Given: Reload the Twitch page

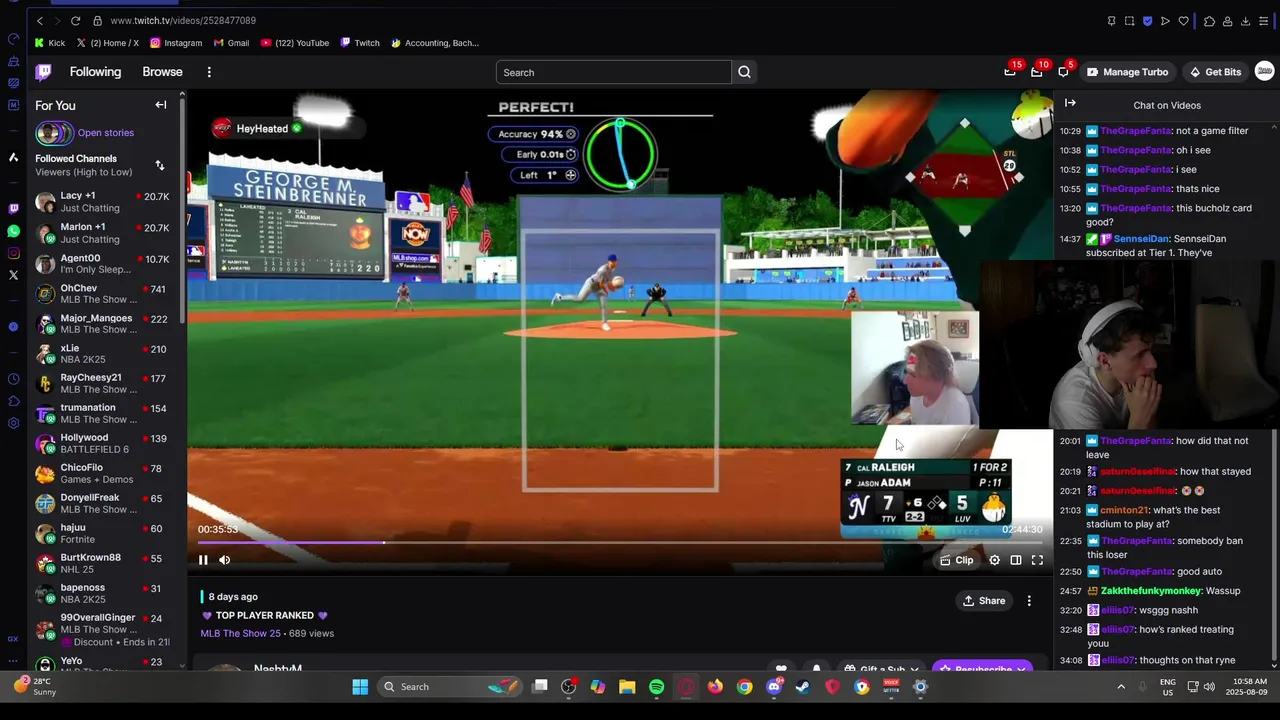Looking at the screenshot, I should point(75,20).
